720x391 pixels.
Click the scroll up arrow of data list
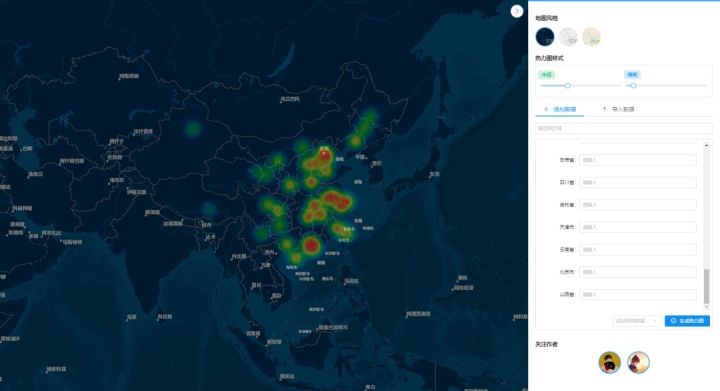[706, 145]
